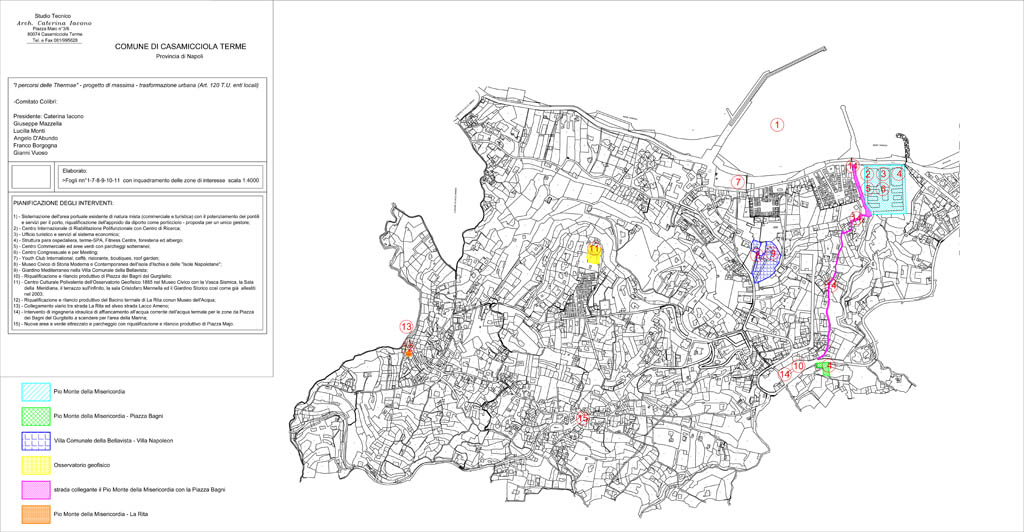Image resolution: width=1024 pixels, height=532 pixels.
Task: Click map marker number 11 on yellow area
Action: pyautogui.click(x=594, y=248)
